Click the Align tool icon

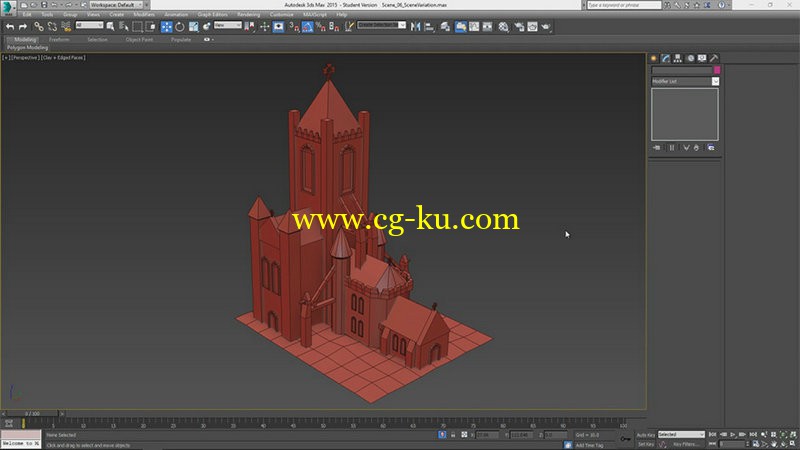(x=429, y=27)
